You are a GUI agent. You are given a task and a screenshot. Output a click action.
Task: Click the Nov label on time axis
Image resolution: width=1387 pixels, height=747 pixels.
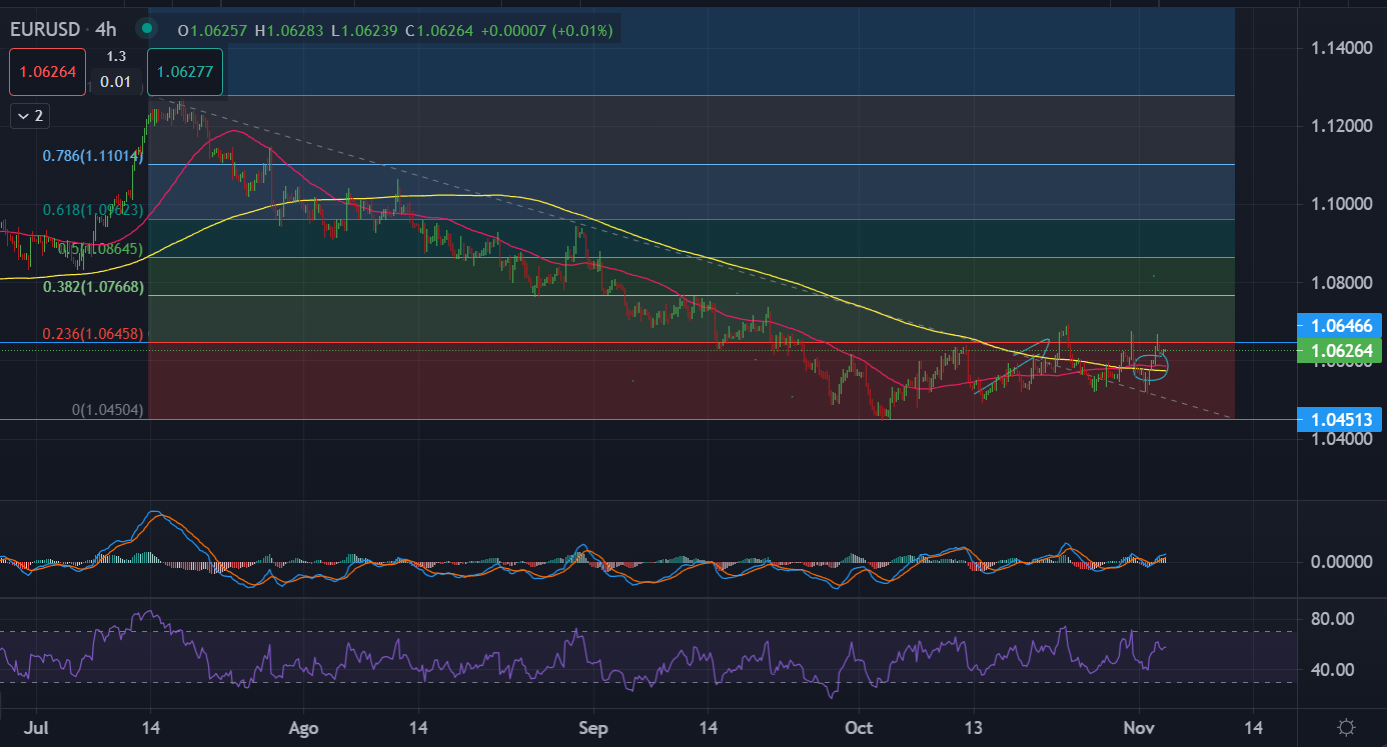[1139, 726]
